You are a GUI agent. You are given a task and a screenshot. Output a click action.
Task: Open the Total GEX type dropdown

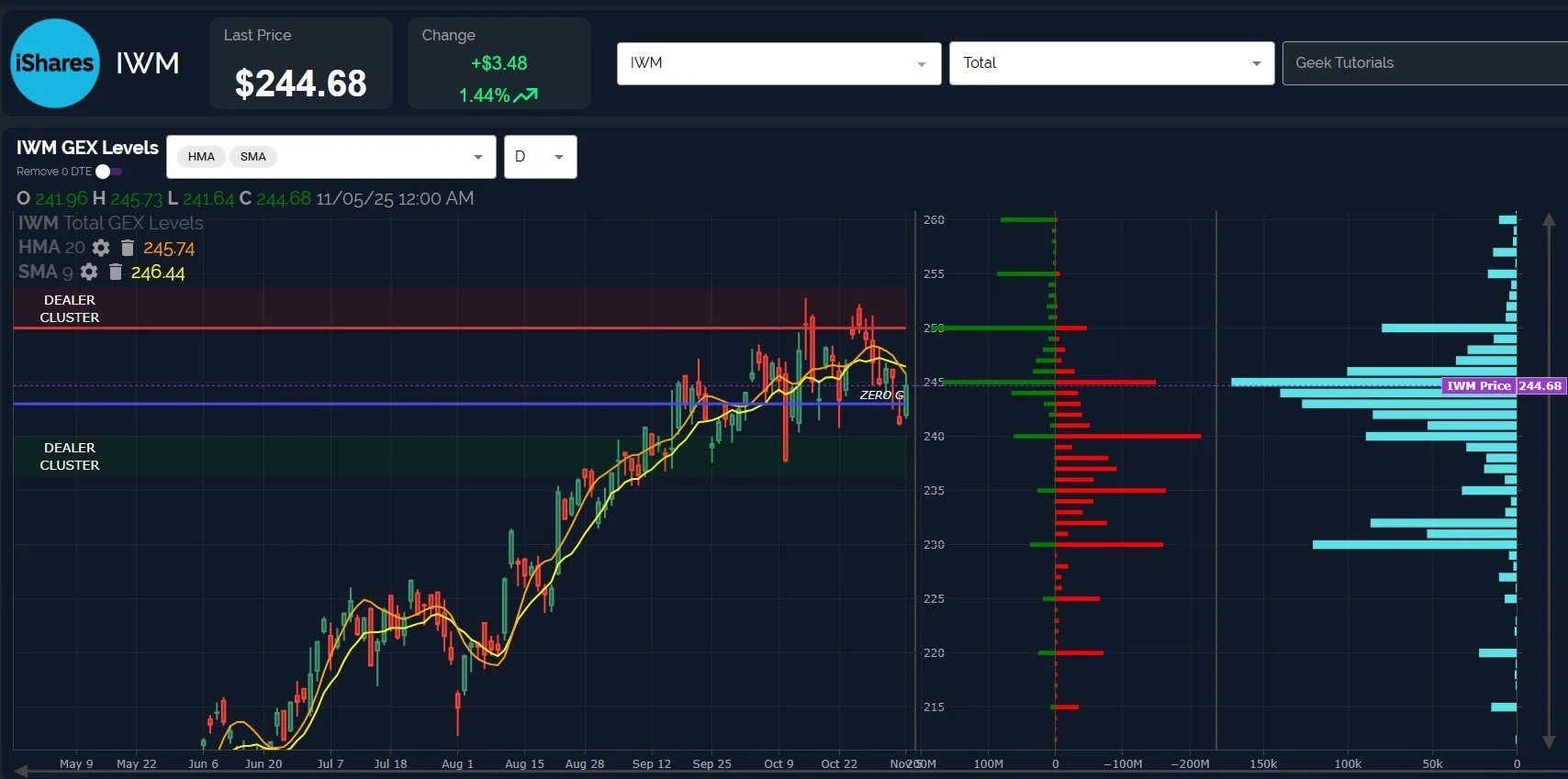coord(1111,63)
